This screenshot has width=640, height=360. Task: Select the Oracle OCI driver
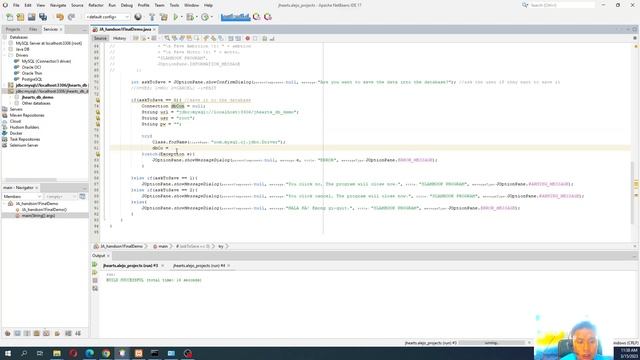pyautogui.click(x=31, y=67)
